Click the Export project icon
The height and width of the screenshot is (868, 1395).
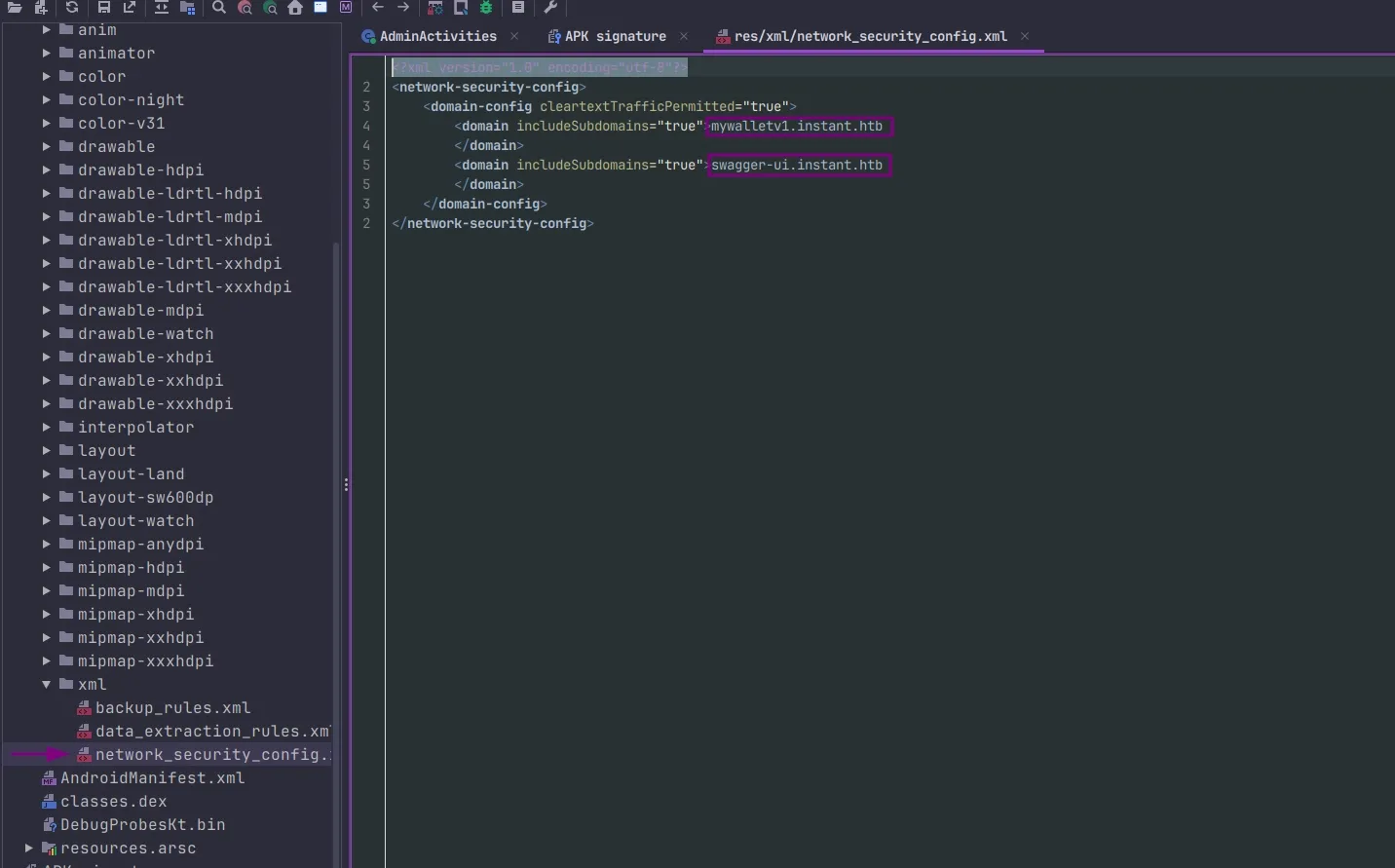click(x=130, y=7)
